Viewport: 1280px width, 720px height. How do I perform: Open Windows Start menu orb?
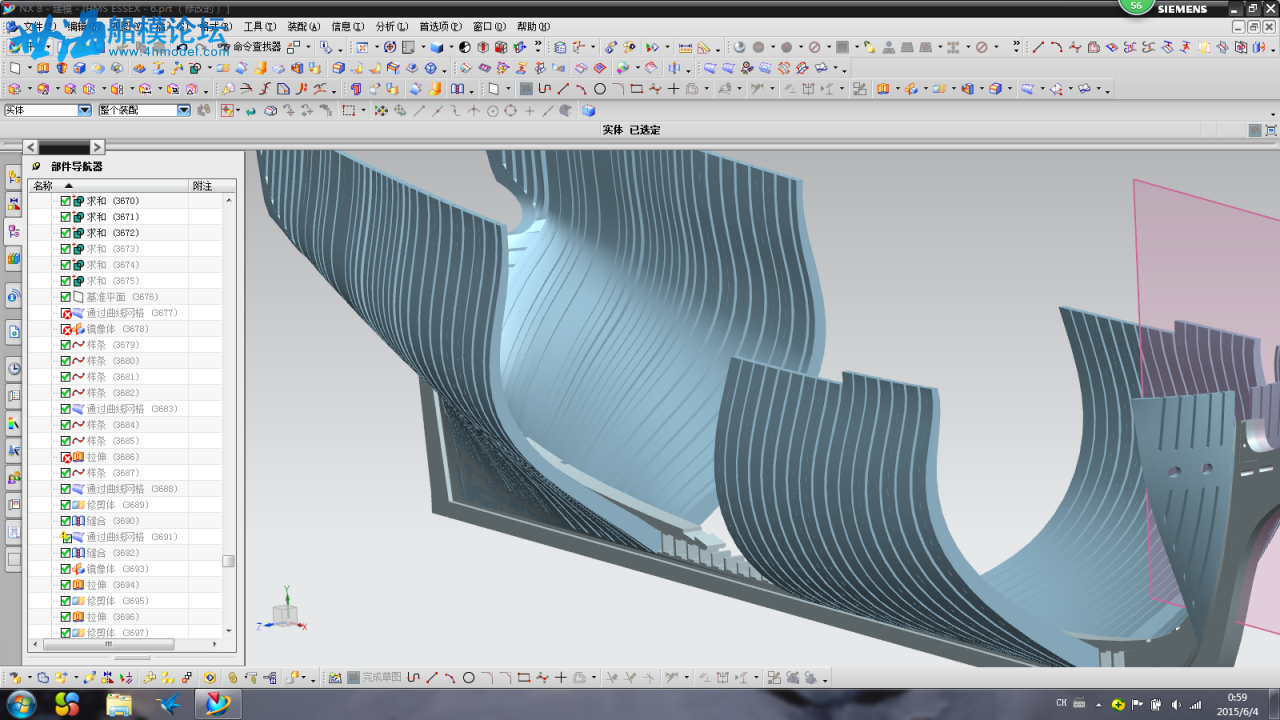[x=20, y=703]
